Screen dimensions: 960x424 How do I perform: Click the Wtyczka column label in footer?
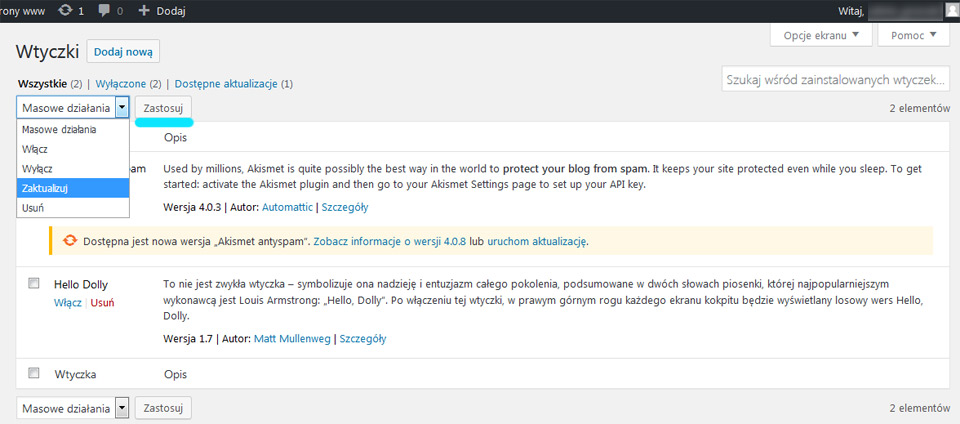click(75, 374)
